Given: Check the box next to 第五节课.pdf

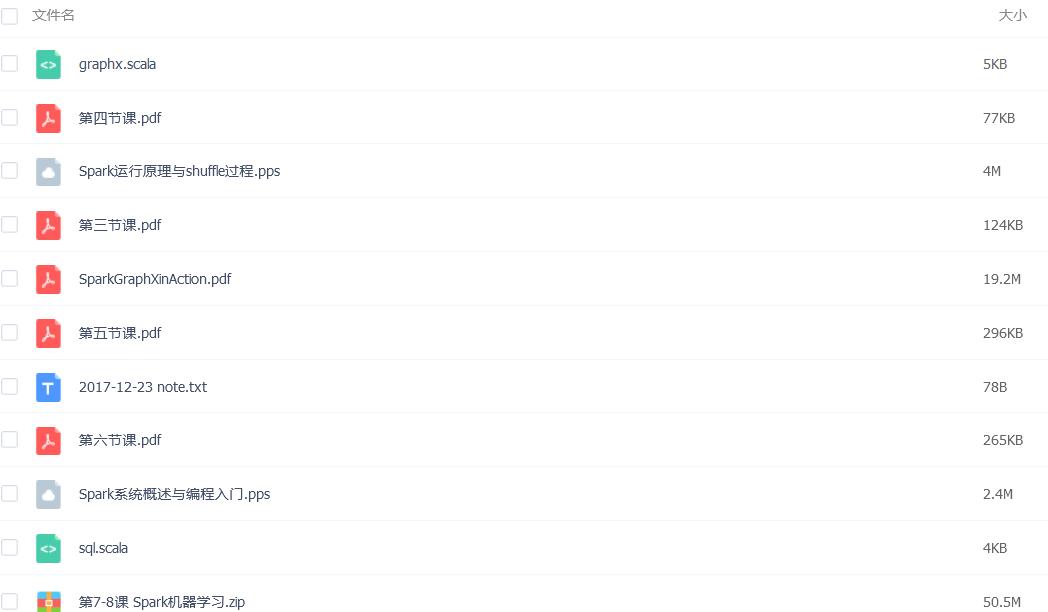Looking at the screenshot, I should pos(9,332).
